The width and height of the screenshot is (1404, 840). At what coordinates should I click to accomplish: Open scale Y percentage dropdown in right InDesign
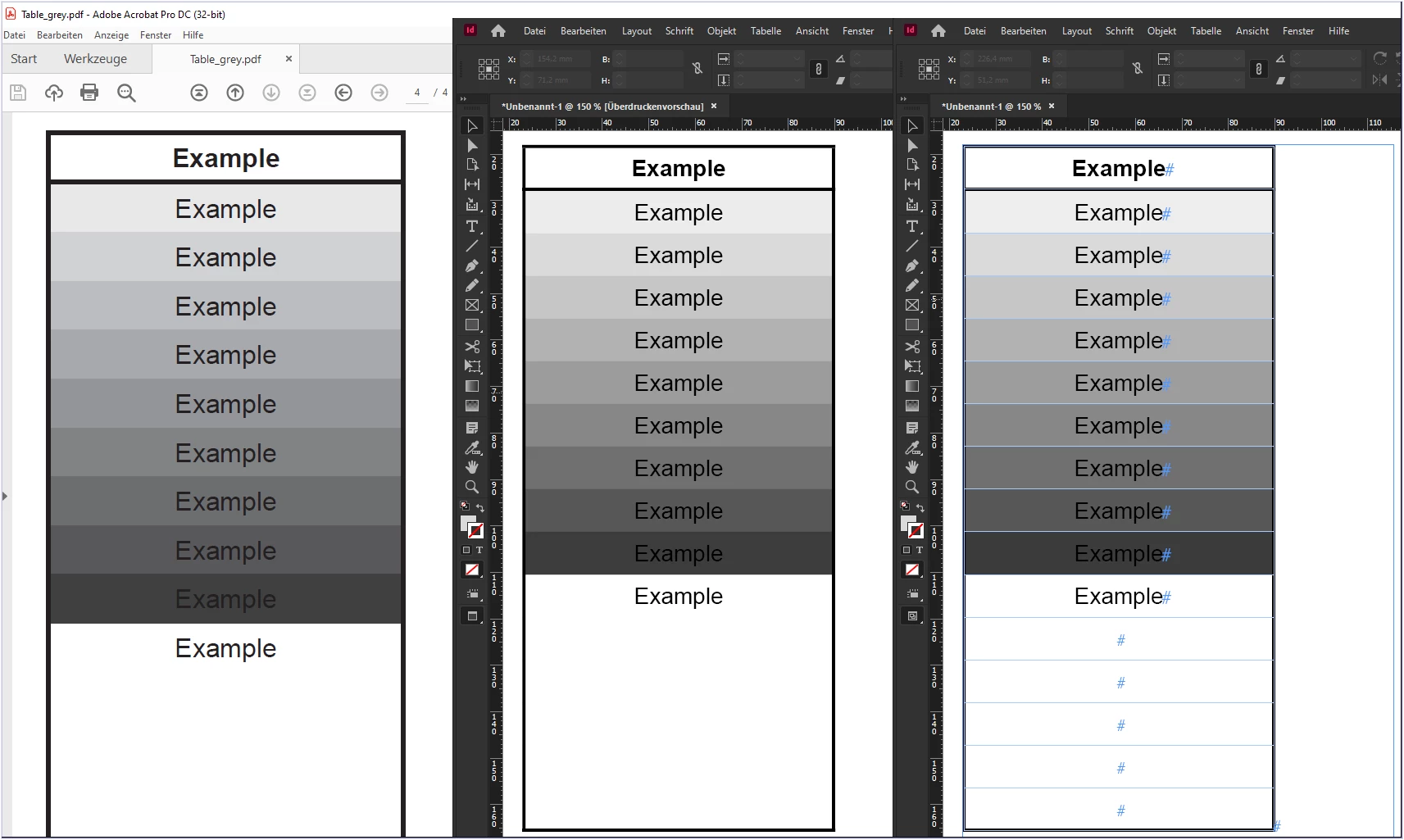point(1237,80)
